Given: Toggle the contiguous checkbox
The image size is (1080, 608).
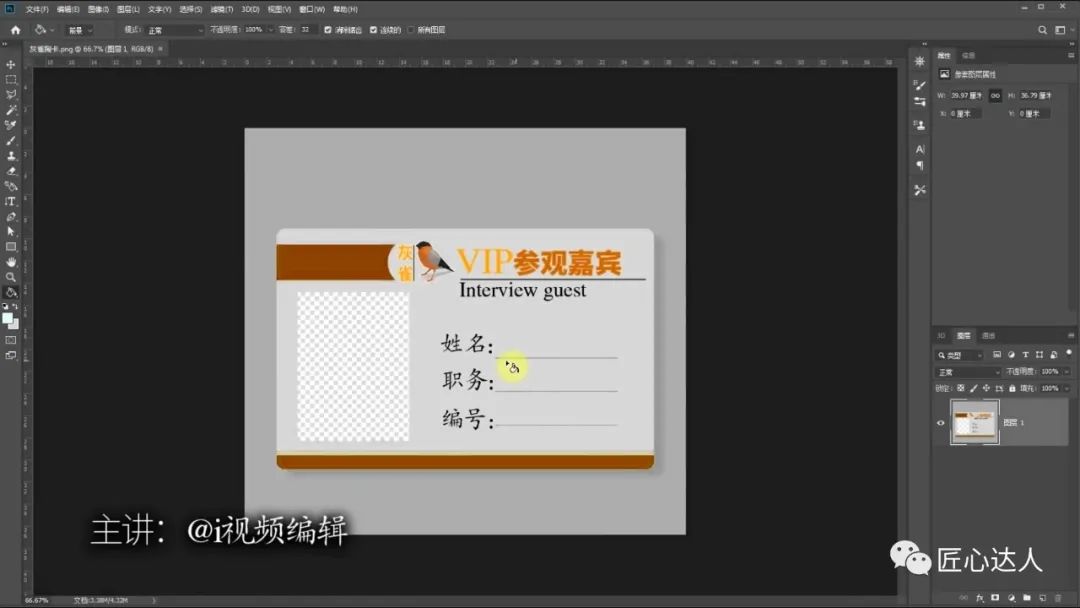Looking at the screenshot, I should coord(373,30).
